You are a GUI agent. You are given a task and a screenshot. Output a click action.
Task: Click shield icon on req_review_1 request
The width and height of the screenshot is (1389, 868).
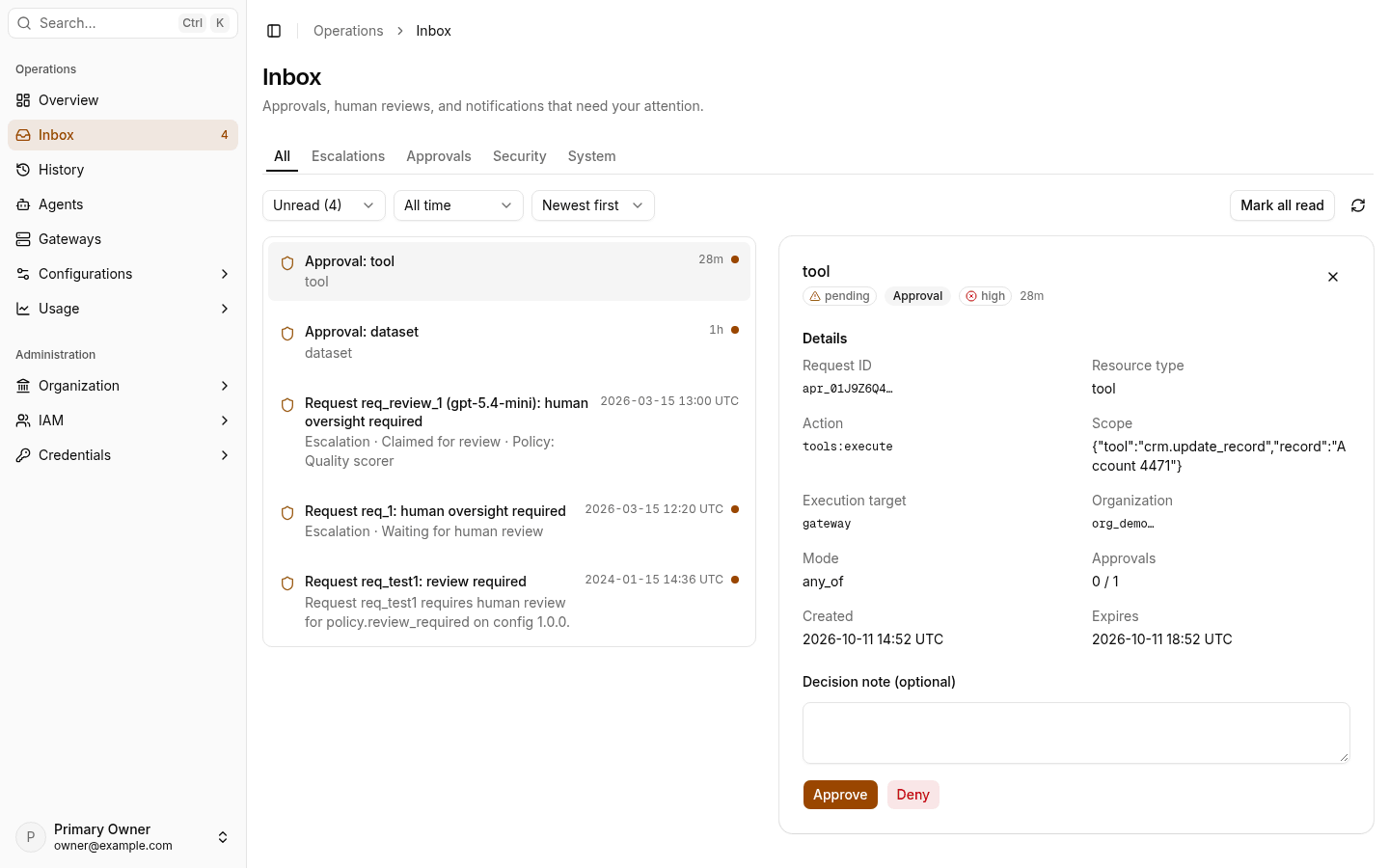pos(287,405)
